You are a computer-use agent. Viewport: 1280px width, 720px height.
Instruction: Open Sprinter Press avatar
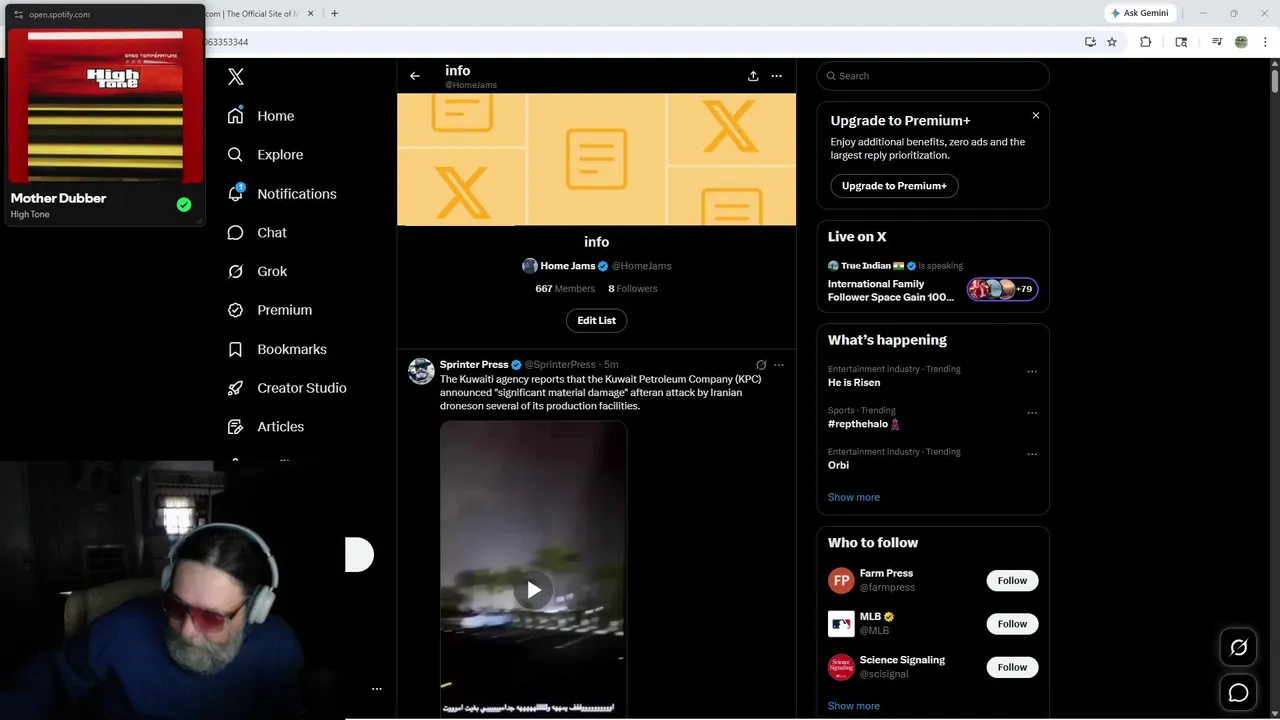click(x=421, y=371)
